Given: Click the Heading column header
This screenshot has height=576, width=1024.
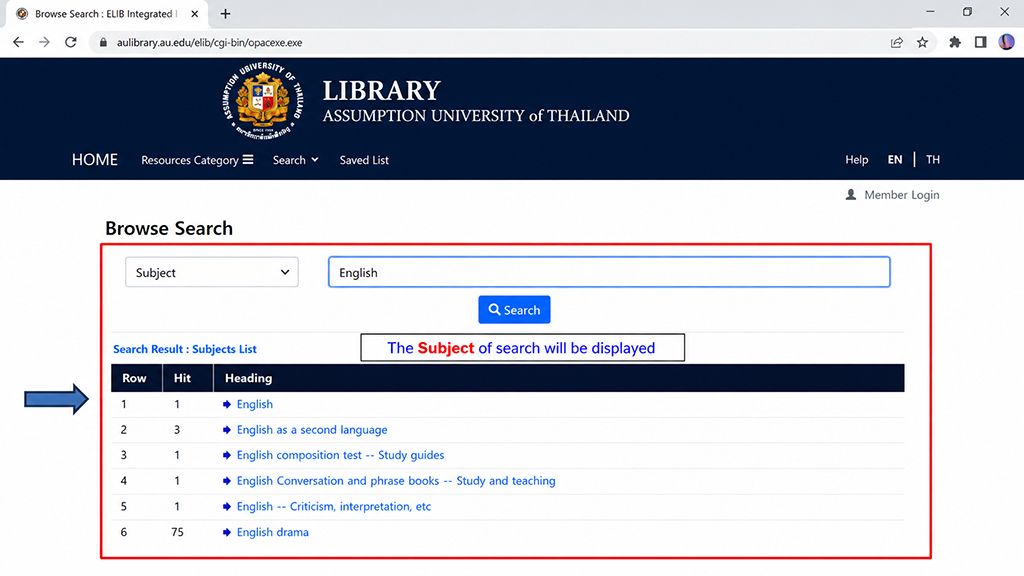Looking at the screenshot, I should point(248,378).
